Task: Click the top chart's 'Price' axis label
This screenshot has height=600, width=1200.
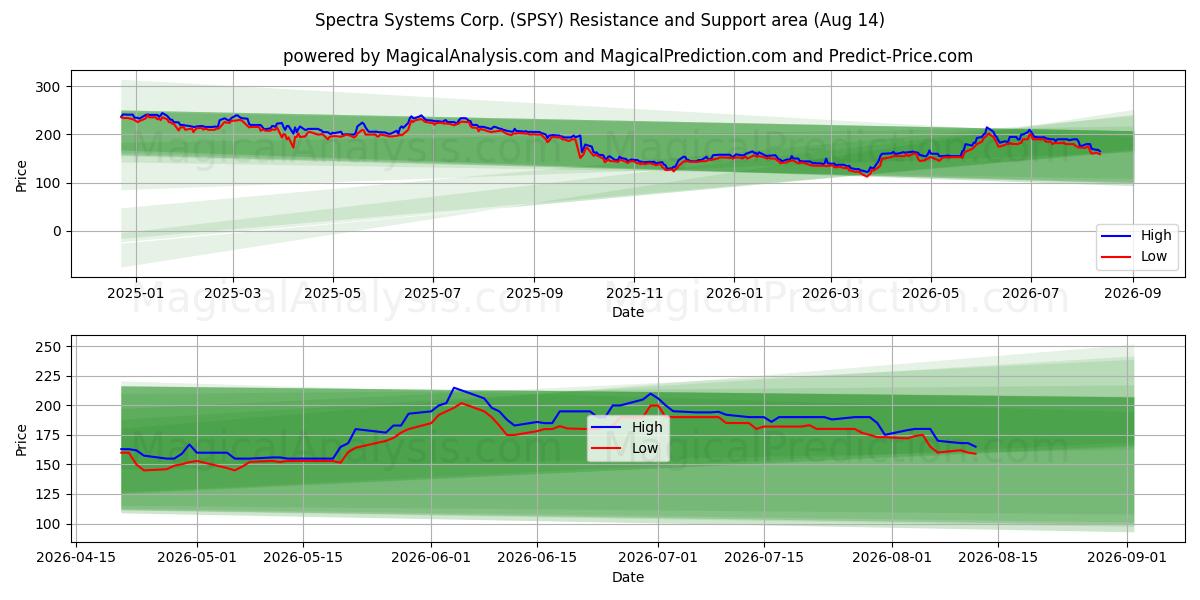Action: [22, 174]
